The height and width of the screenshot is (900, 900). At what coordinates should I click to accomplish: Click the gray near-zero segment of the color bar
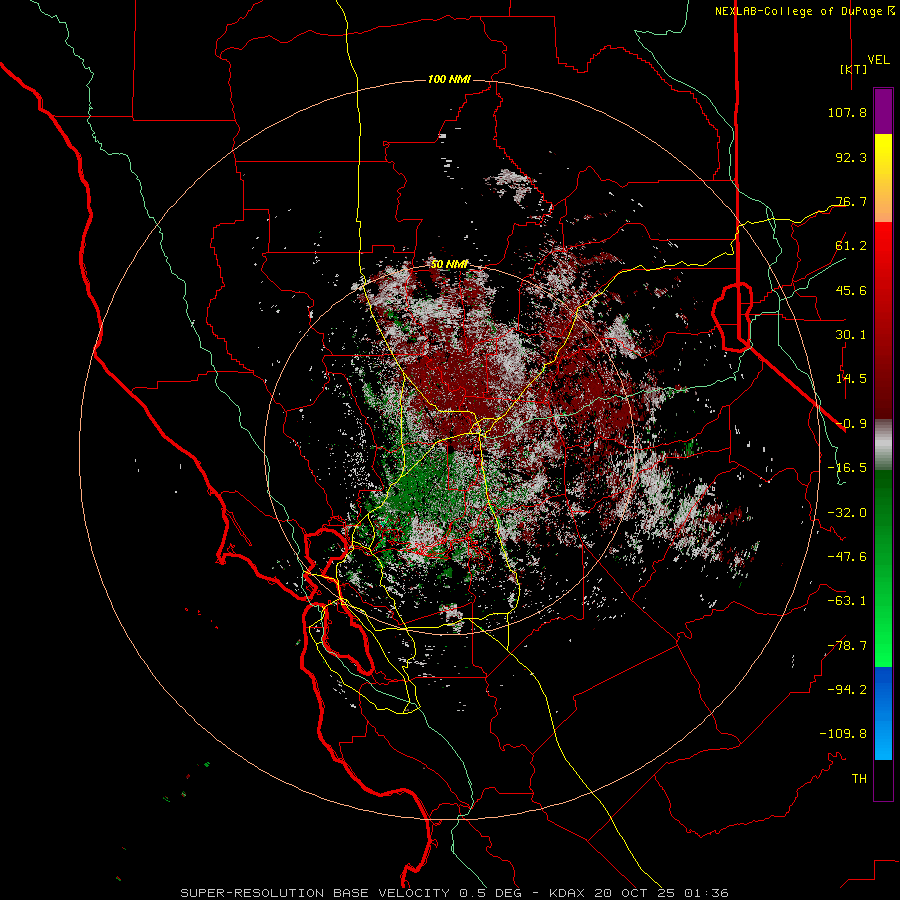pos(883,445)
